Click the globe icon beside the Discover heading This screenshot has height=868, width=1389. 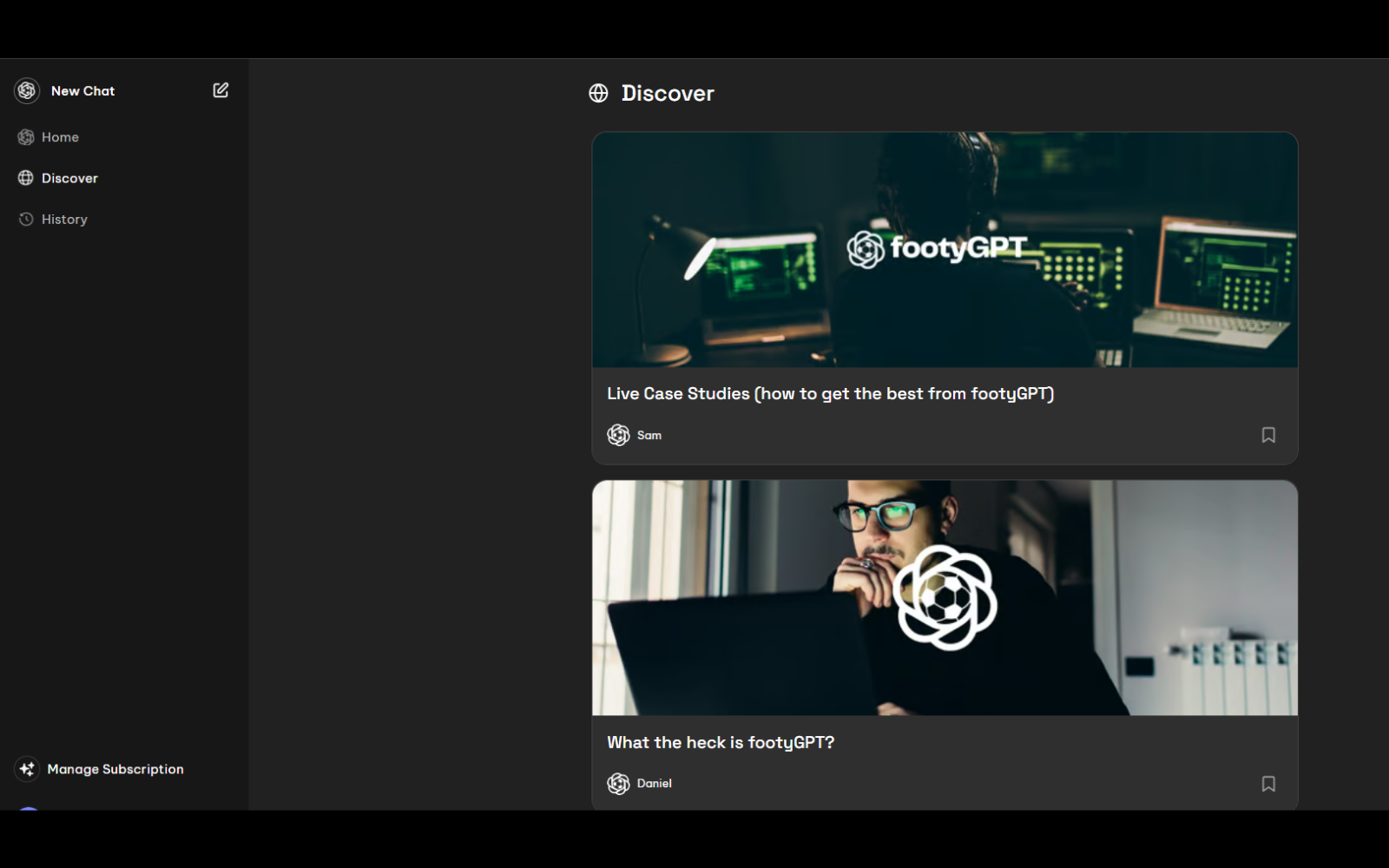pos(598,94)
